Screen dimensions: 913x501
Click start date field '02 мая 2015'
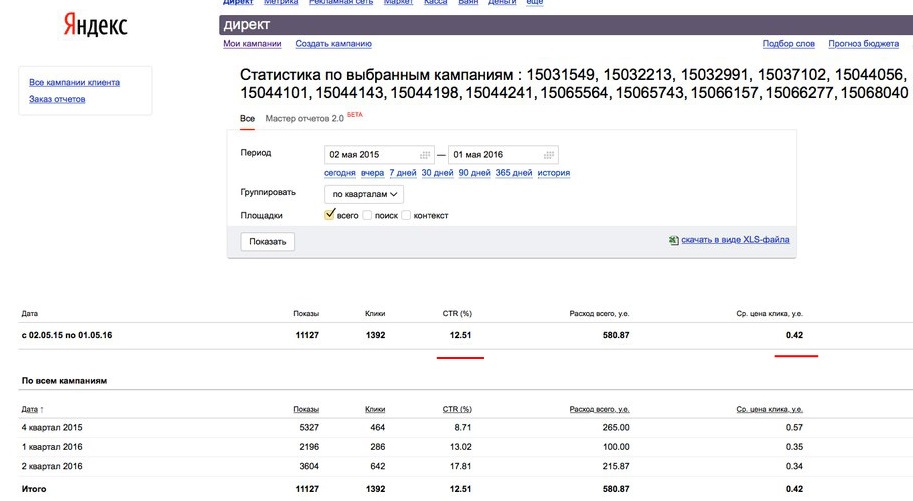[379, 155]
